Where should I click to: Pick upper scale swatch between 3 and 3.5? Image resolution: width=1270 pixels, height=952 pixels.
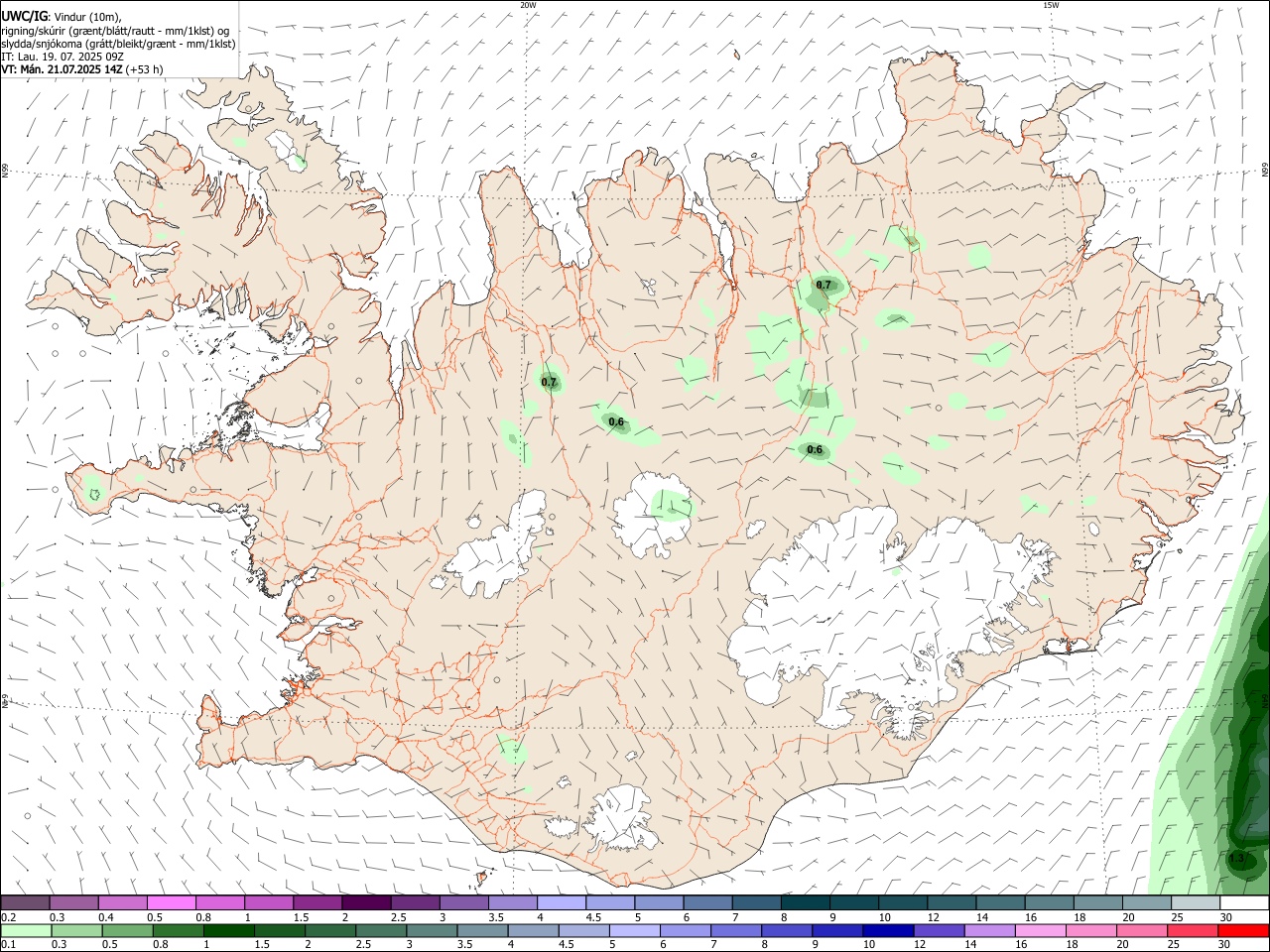tap(464, 903)
